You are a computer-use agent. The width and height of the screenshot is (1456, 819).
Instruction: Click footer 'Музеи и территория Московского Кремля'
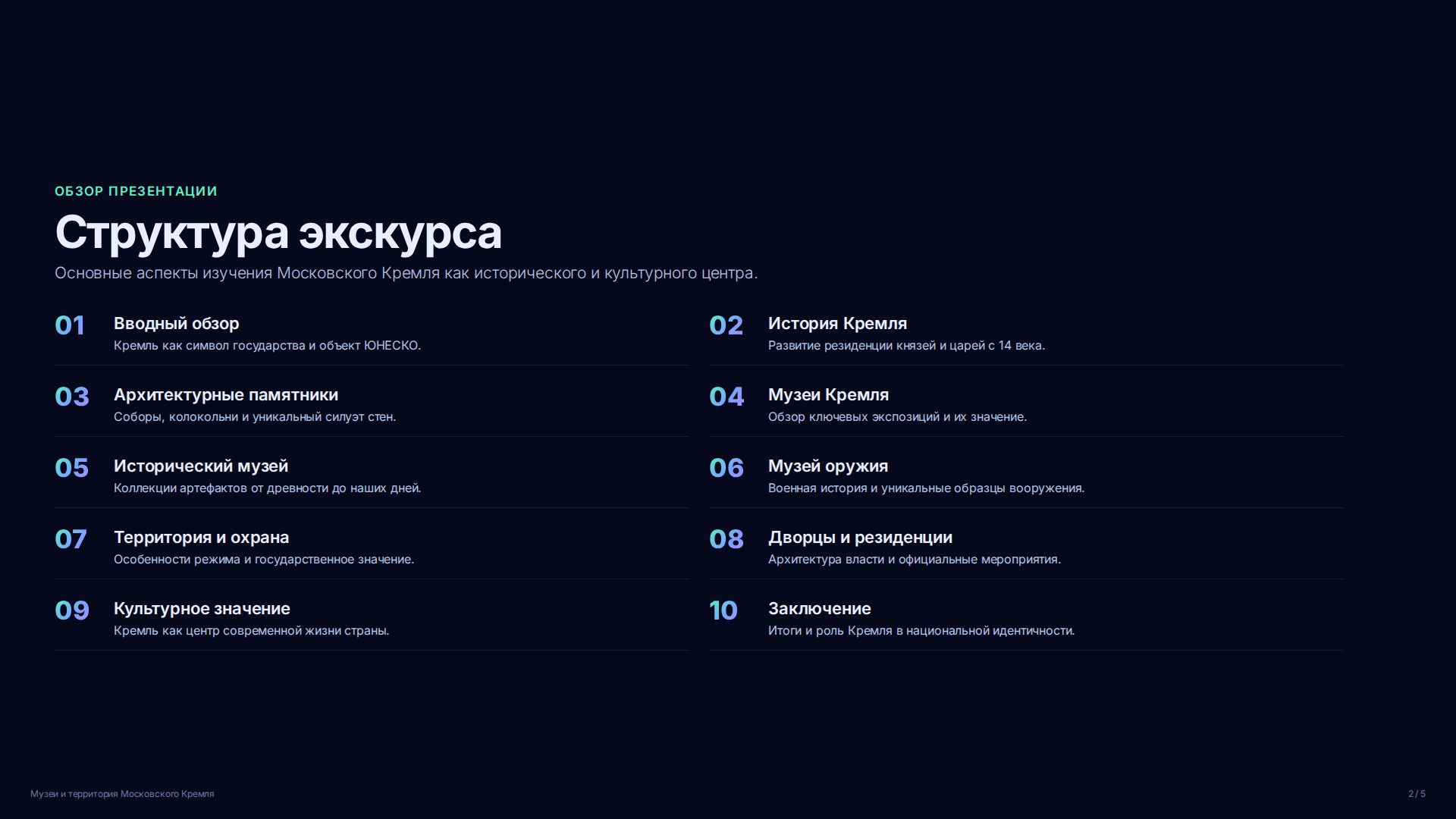click(x=122, y=794)
